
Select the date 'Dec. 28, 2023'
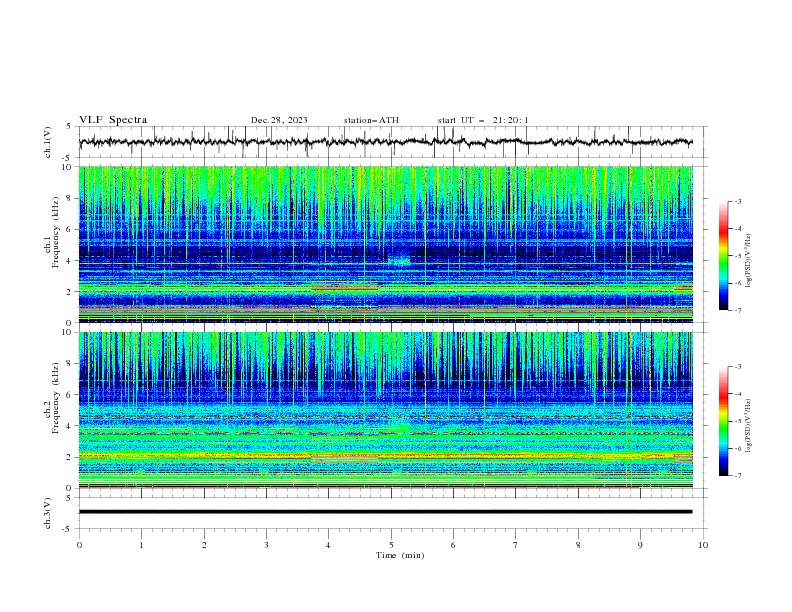[x=279, y=120]
